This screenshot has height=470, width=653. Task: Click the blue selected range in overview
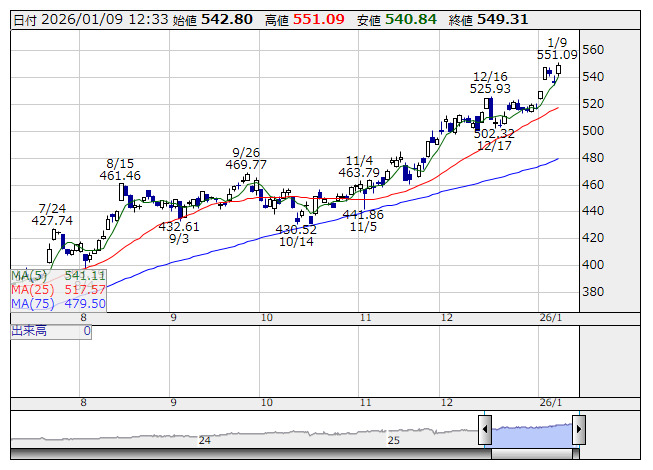coord(531,432)
